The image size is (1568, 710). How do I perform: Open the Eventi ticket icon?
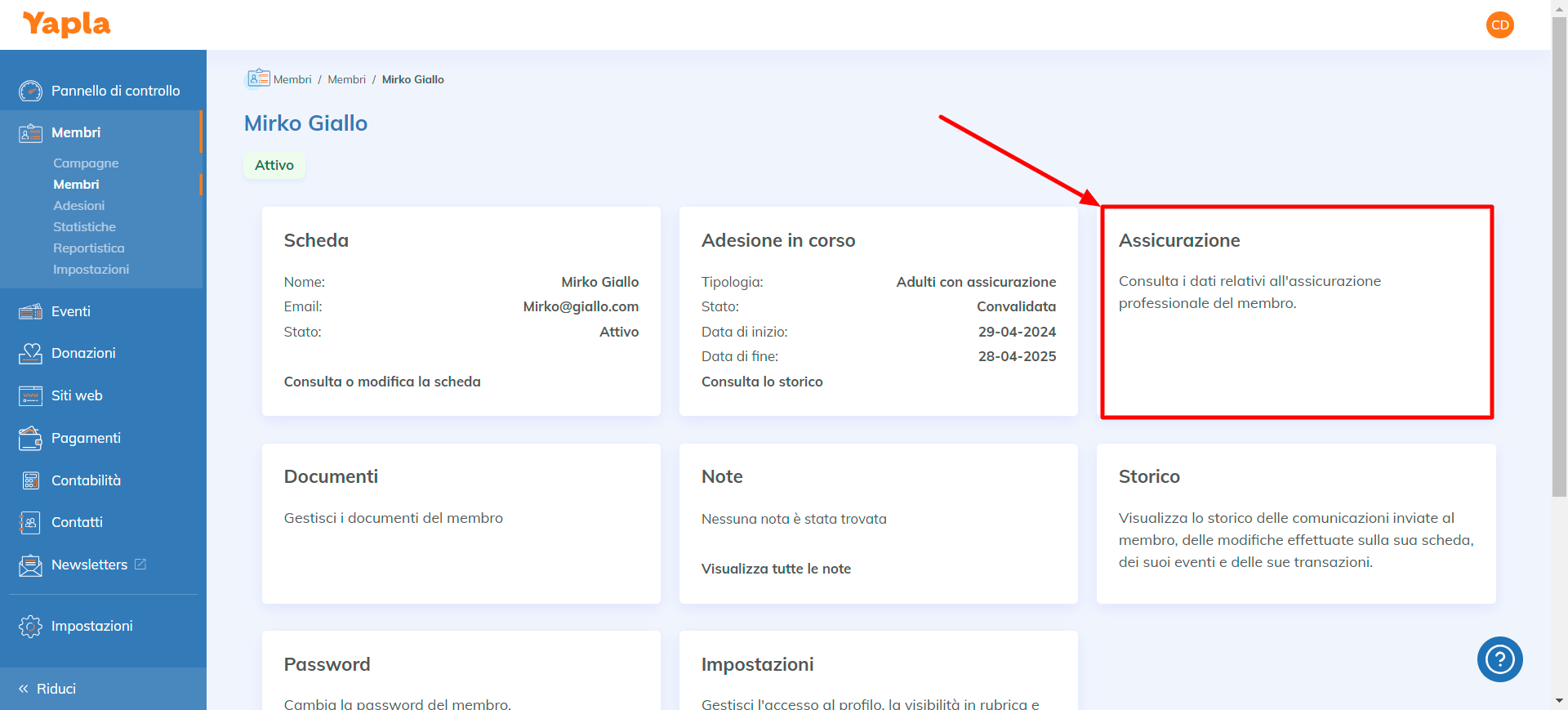tap(30, 311)
